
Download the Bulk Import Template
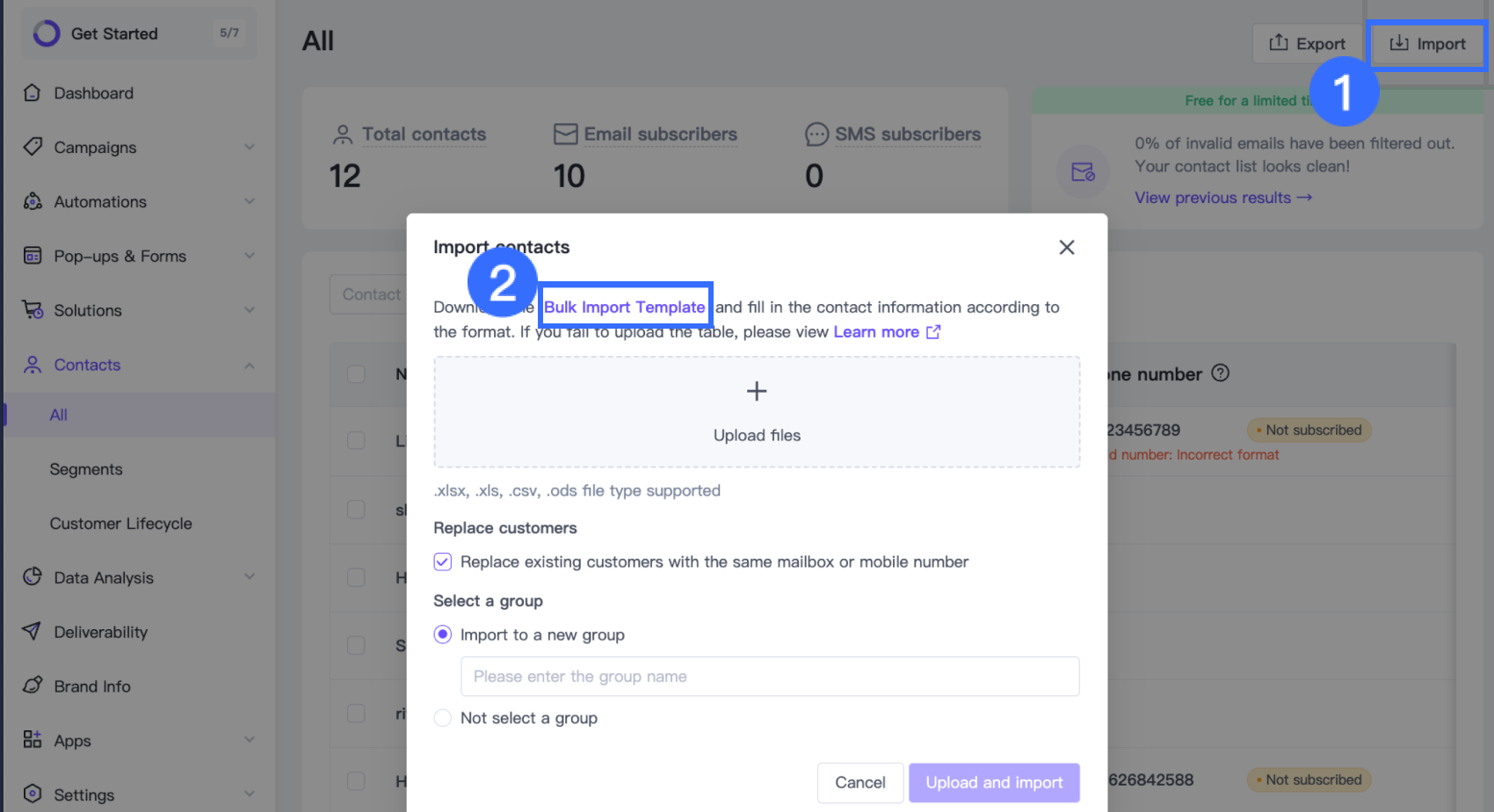(624, 307)
